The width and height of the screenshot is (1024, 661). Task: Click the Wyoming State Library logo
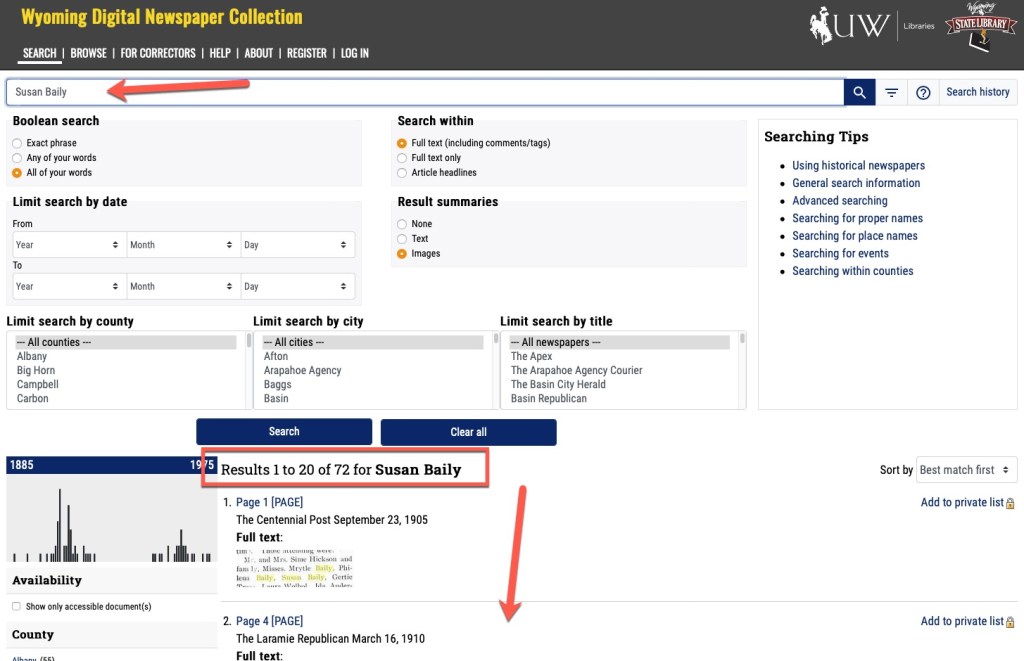click(x=980, y=28)
